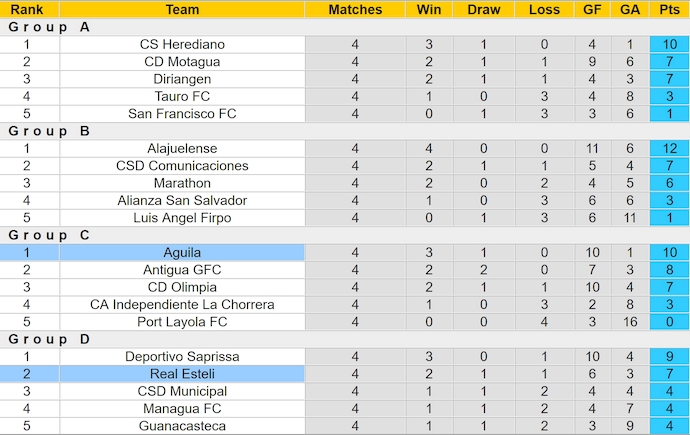Select CA Independiente La Chorrera row

[182, 305]
